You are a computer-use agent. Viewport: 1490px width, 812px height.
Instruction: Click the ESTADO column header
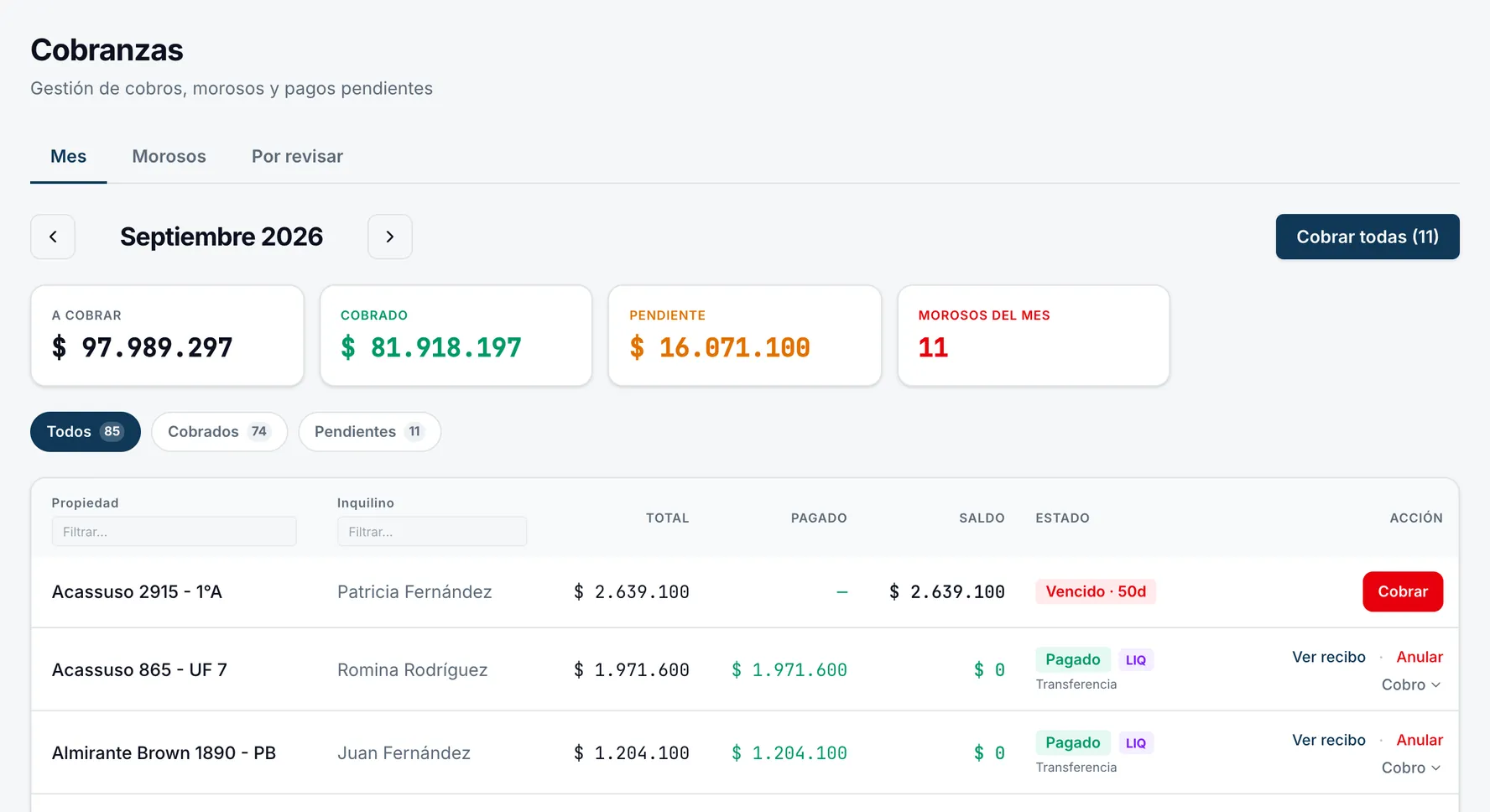(1063, 518)
